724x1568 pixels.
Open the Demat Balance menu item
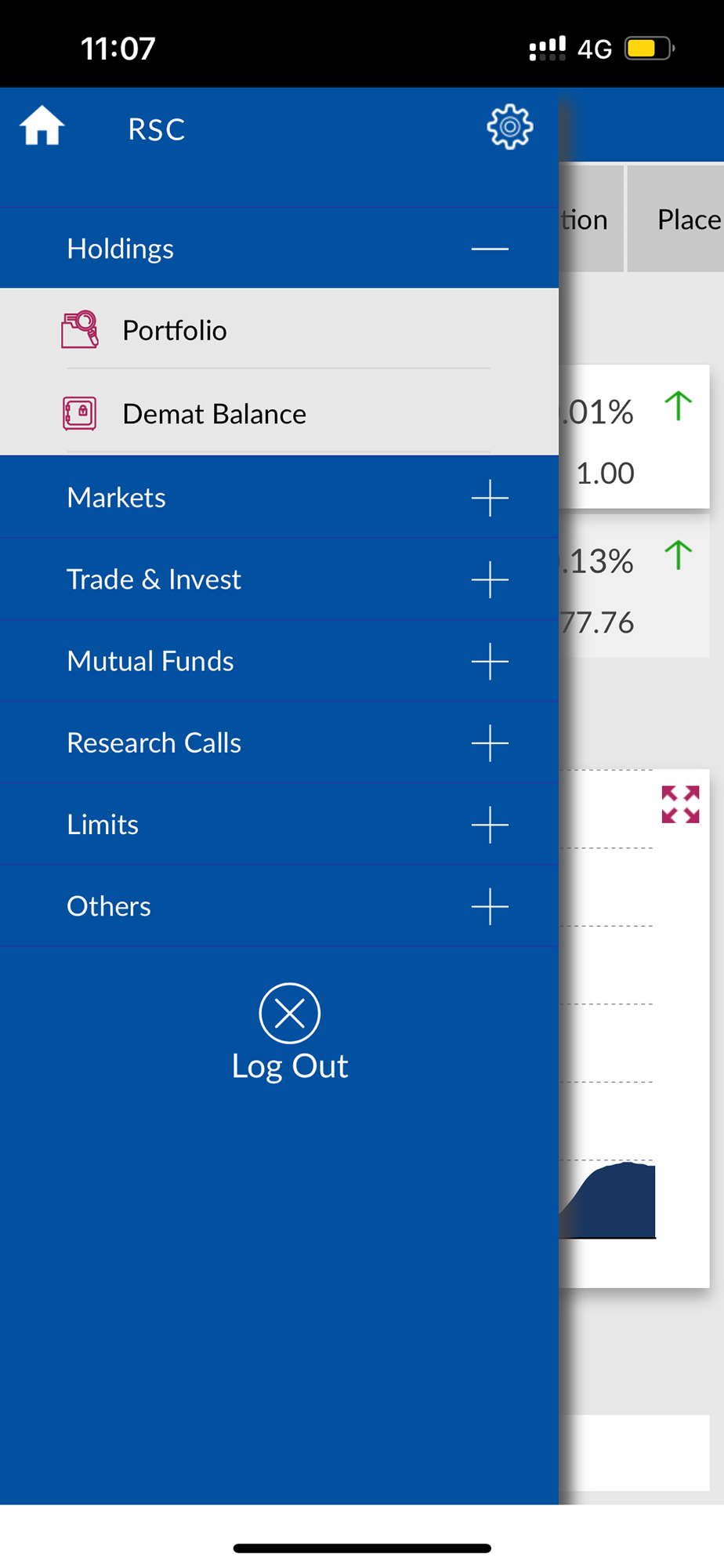(x=214, y=414)
